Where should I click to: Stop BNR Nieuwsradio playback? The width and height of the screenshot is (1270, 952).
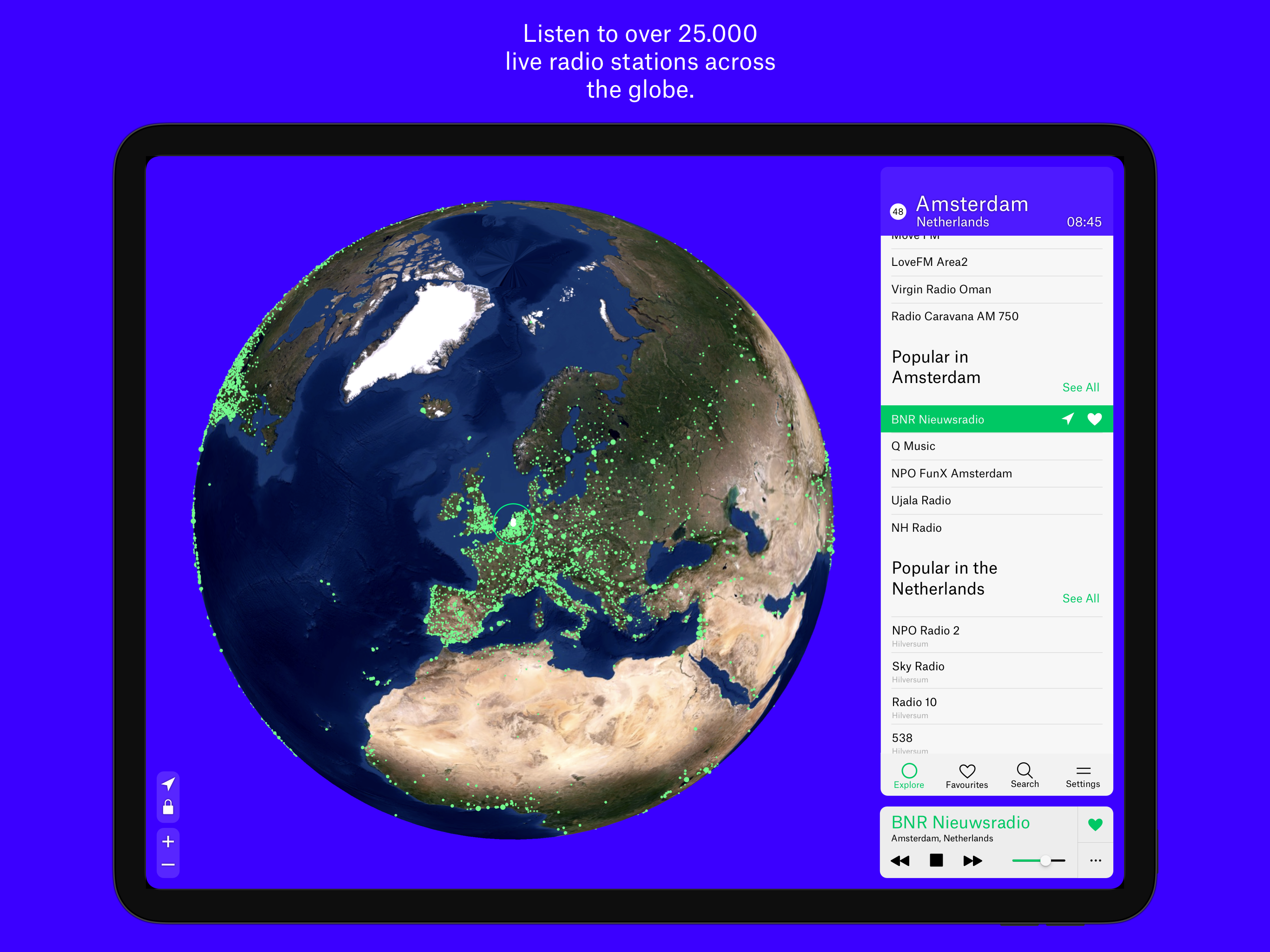coord(936,860)
